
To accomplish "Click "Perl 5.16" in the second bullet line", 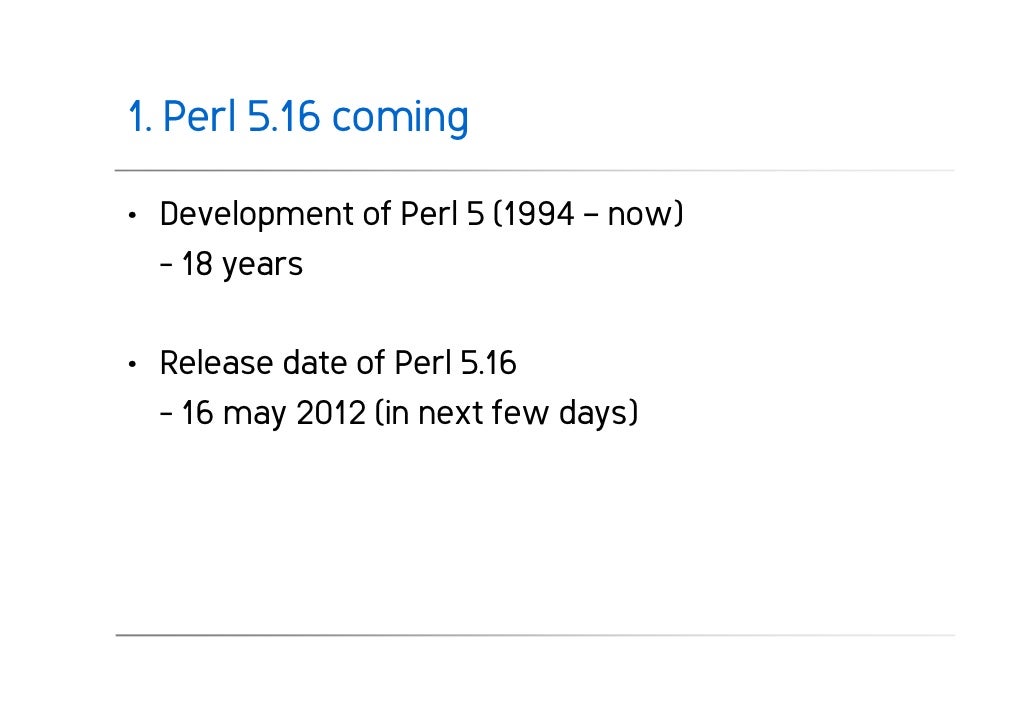I will click(x=455, y=363).
